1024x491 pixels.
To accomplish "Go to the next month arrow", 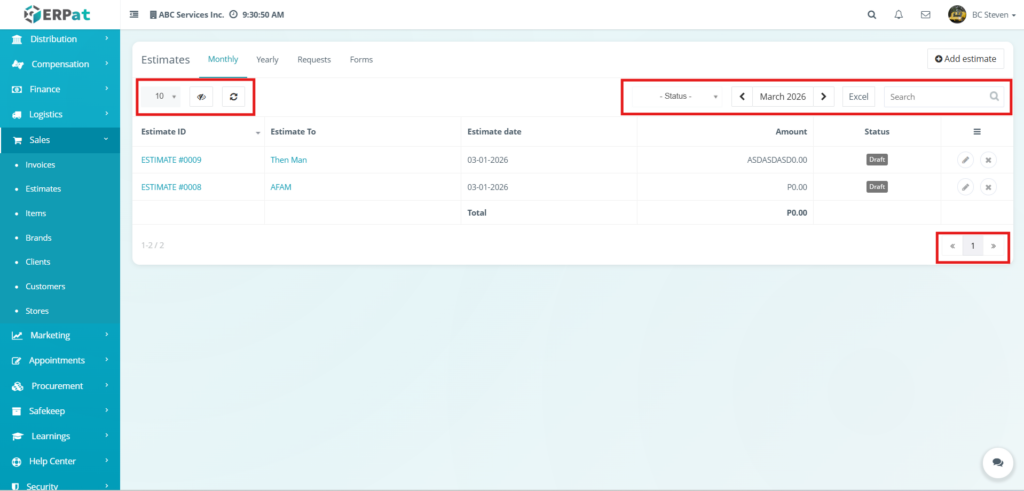I will (823, 97).
